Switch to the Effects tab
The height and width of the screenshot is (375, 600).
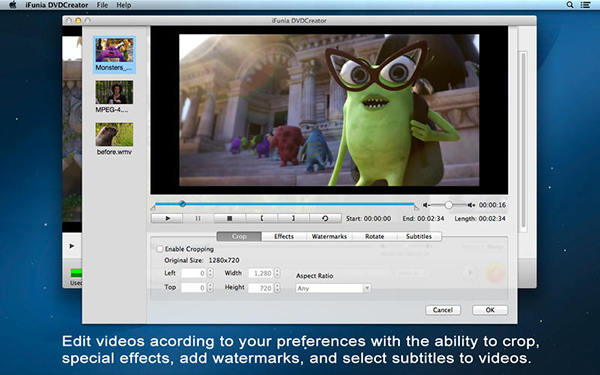[284, 236]
